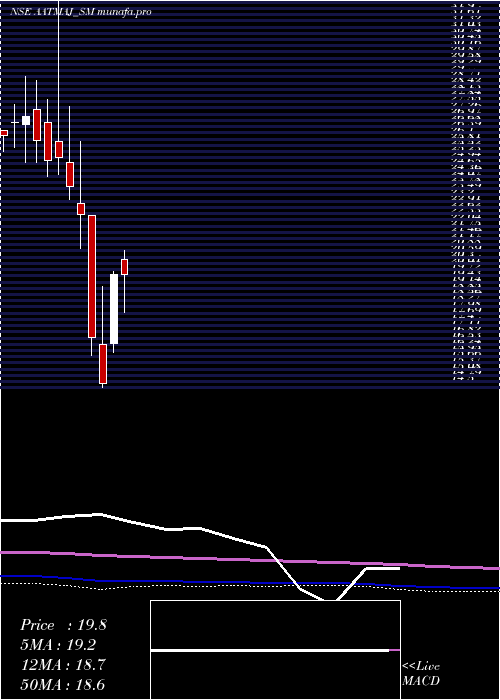
Task: Click the blue moving average line
Action: pos(250,583)
